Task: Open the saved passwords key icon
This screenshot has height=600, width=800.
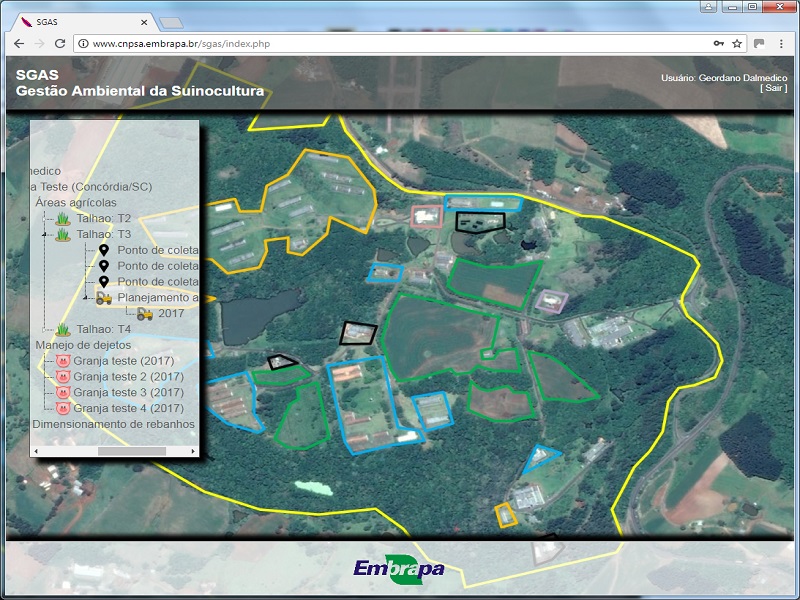Action: (718, 44)
